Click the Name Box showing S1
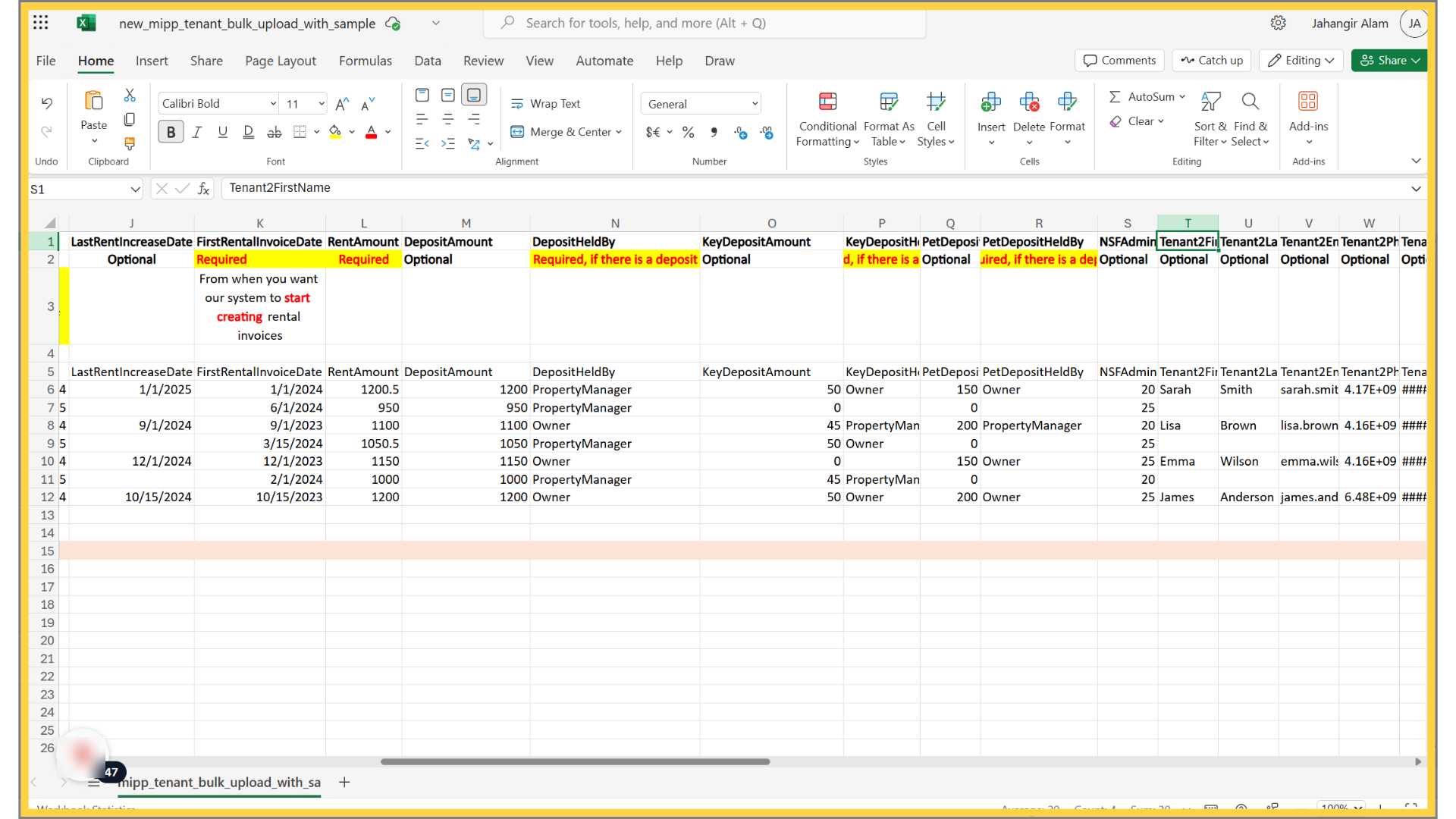Image resolution: width=1456 pixels, height=819 pixels. tap(76, 190)
